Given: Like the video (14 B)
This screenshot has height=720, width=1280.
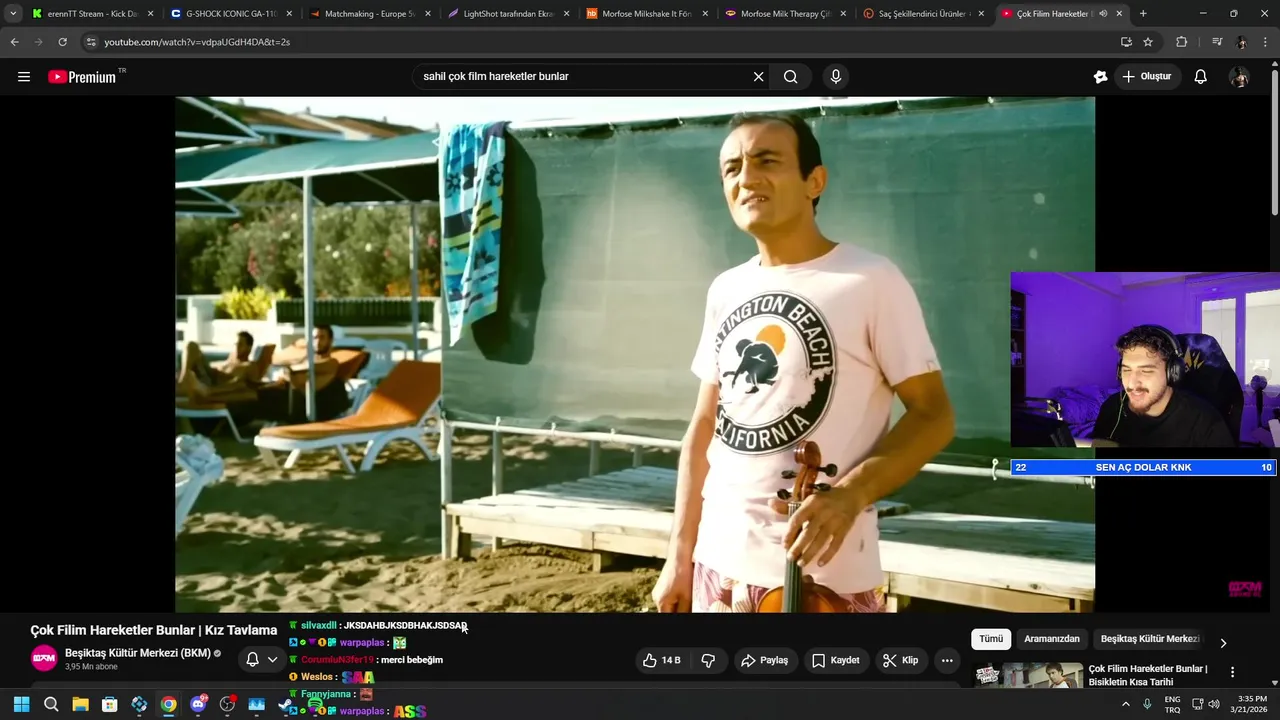Looking at the screenshot, I should pos(662,660).
